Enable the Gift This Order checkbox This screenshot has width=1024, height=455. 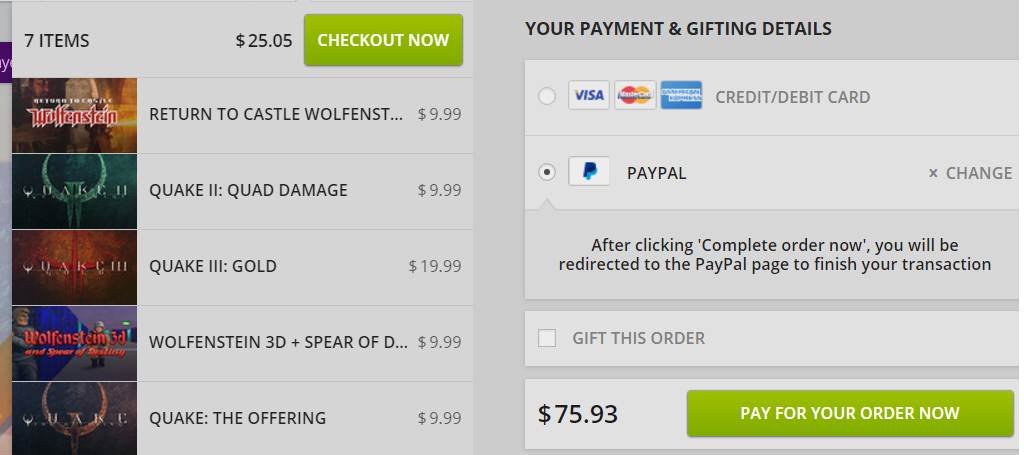tap(547, 338)
